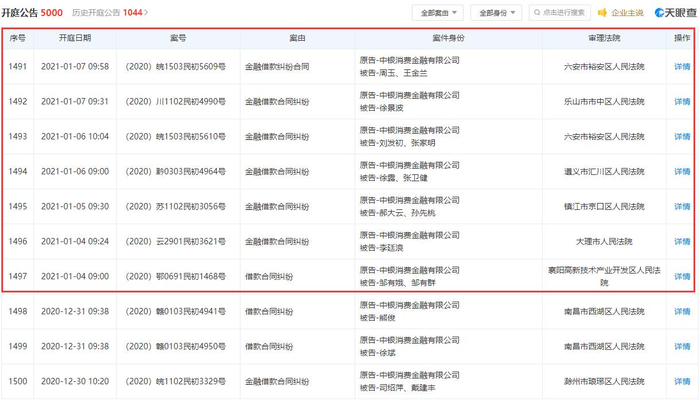The width and height of the screenshot is (700, 402).
Task: Click the search input field
Action: [x=559, y=13]
